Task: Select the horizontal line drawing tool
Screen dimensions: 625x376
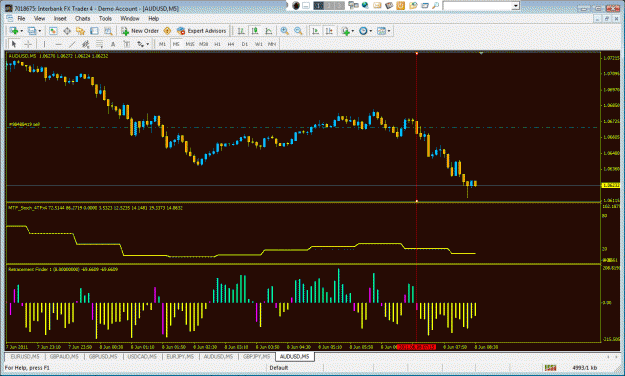Action: point(59,44)
